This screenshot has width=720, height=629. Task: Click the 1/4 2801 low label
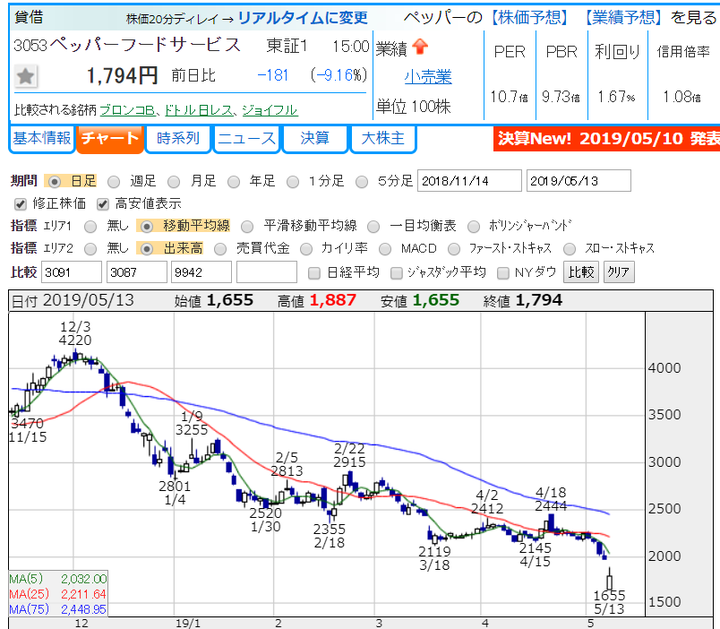pyautogui.click(x=174, y=493)
